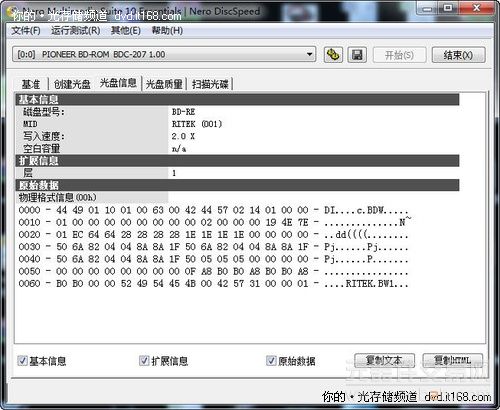Open the 其他(E) menu
This screenshot has height=410, width=500.
click(126, 31)
